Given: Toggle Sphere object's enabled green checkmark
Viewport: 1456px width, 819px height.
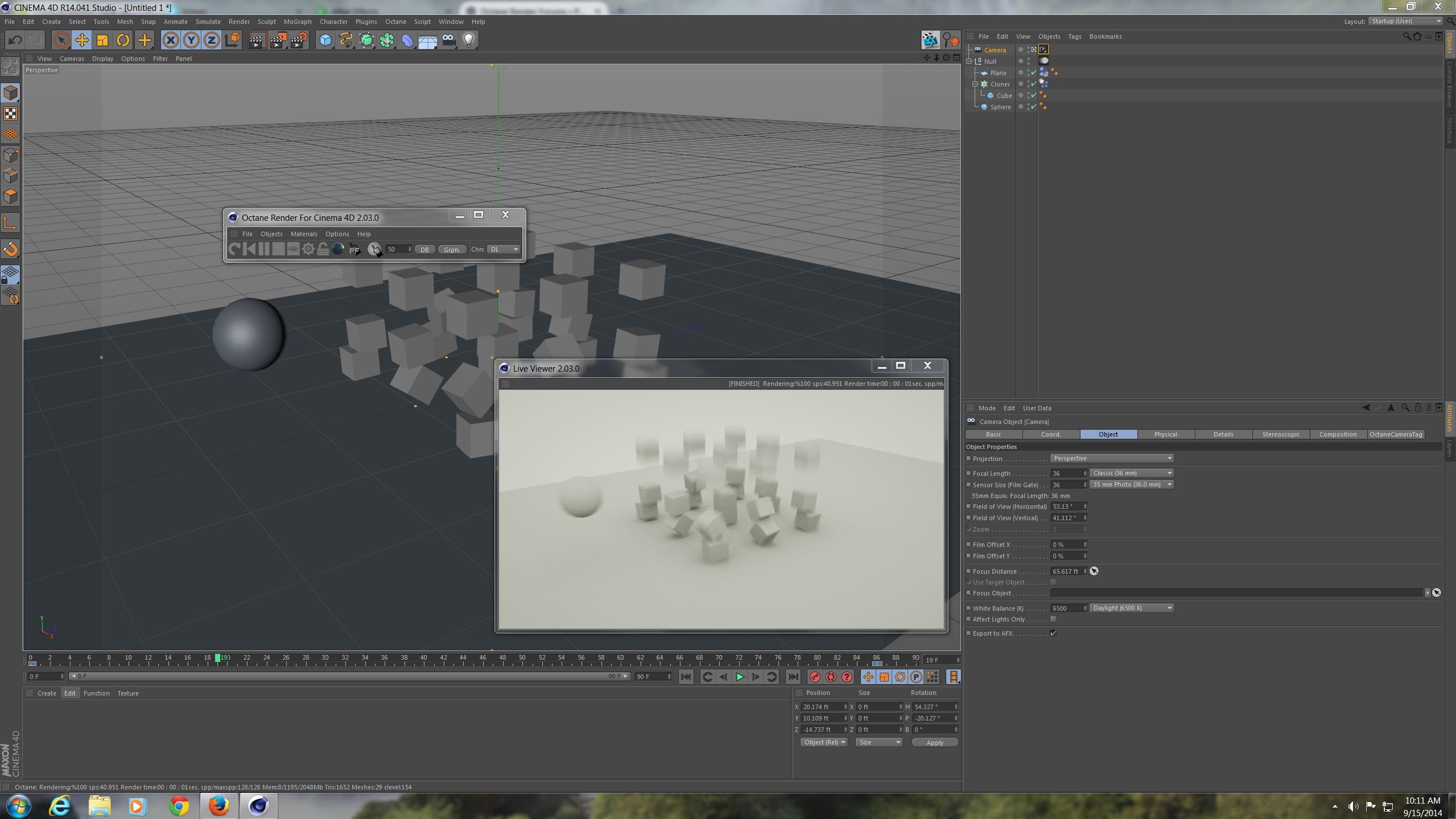Looking at the screenshot, I should (1034, 107).
